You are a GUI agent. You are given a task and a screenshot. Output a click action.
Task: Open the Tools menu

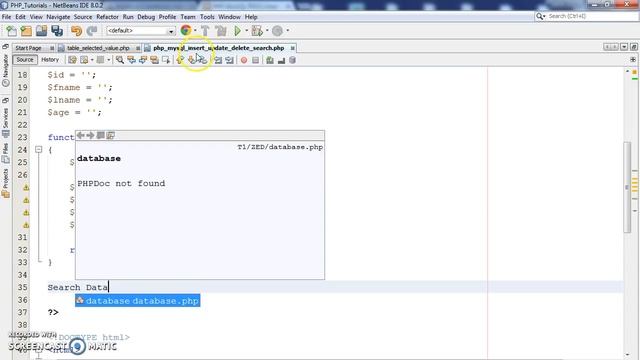tap(207, 17)
